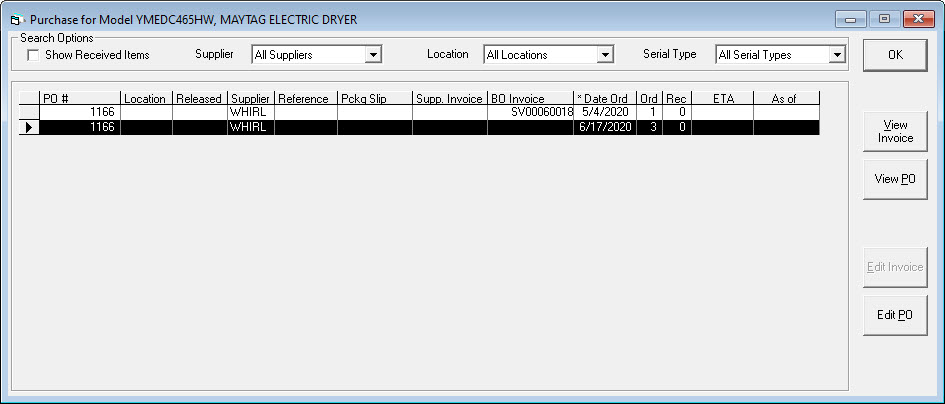
Task: Click the Pckg Slip column header
Action: [x=375, y=98]
